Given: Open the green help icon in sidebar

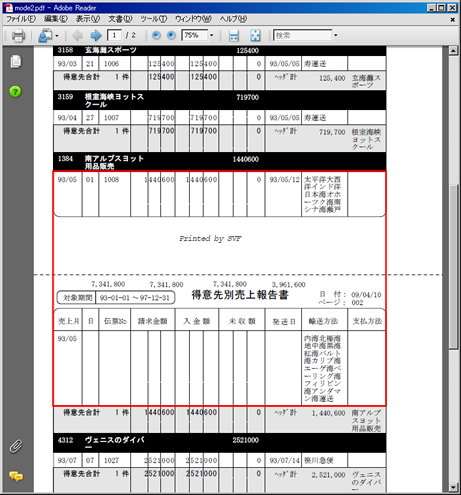Looking at the screenshot, I should point(15,91).
